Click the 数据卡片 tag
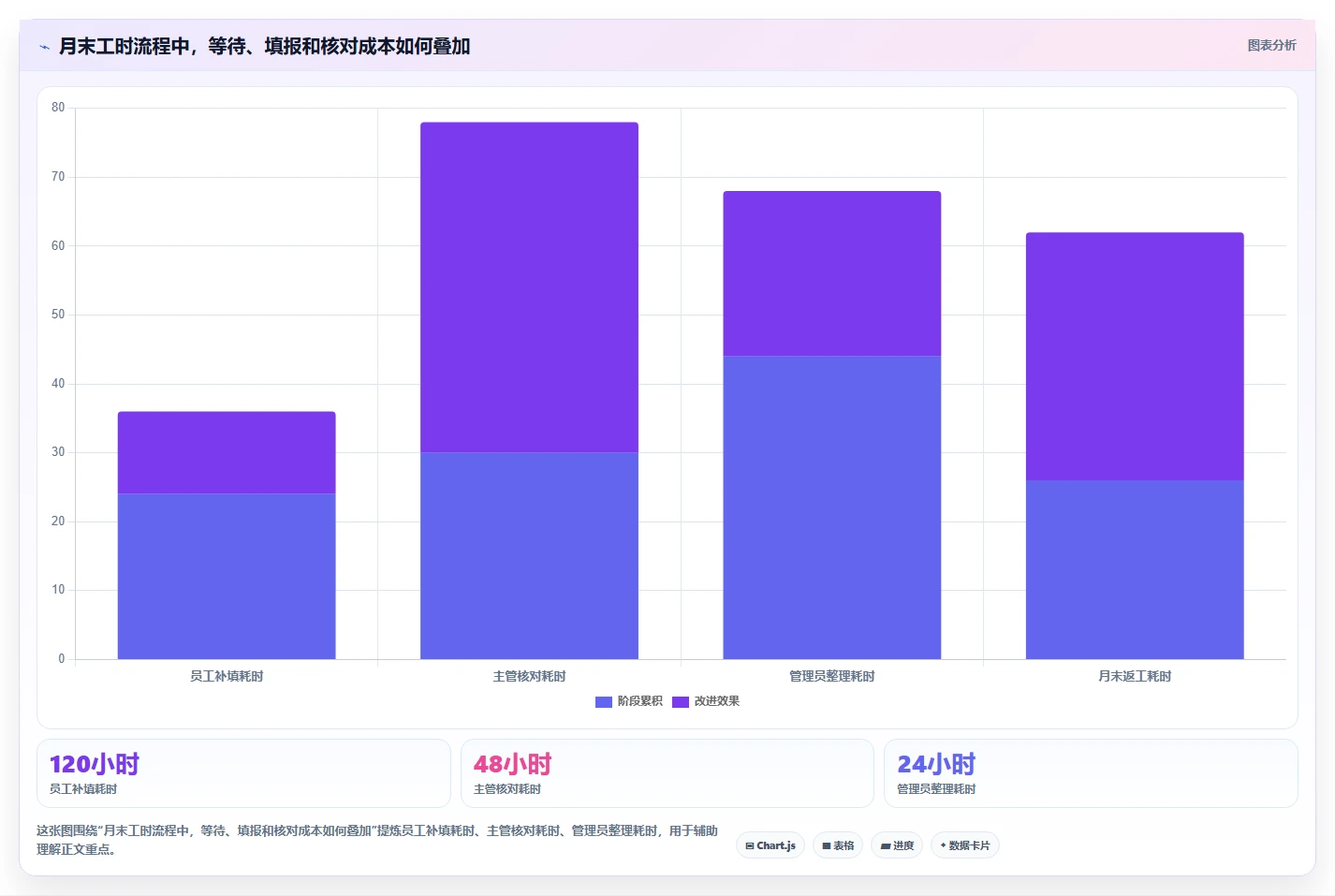Viewport: 1335px width, 896px height. pos(965,845)
